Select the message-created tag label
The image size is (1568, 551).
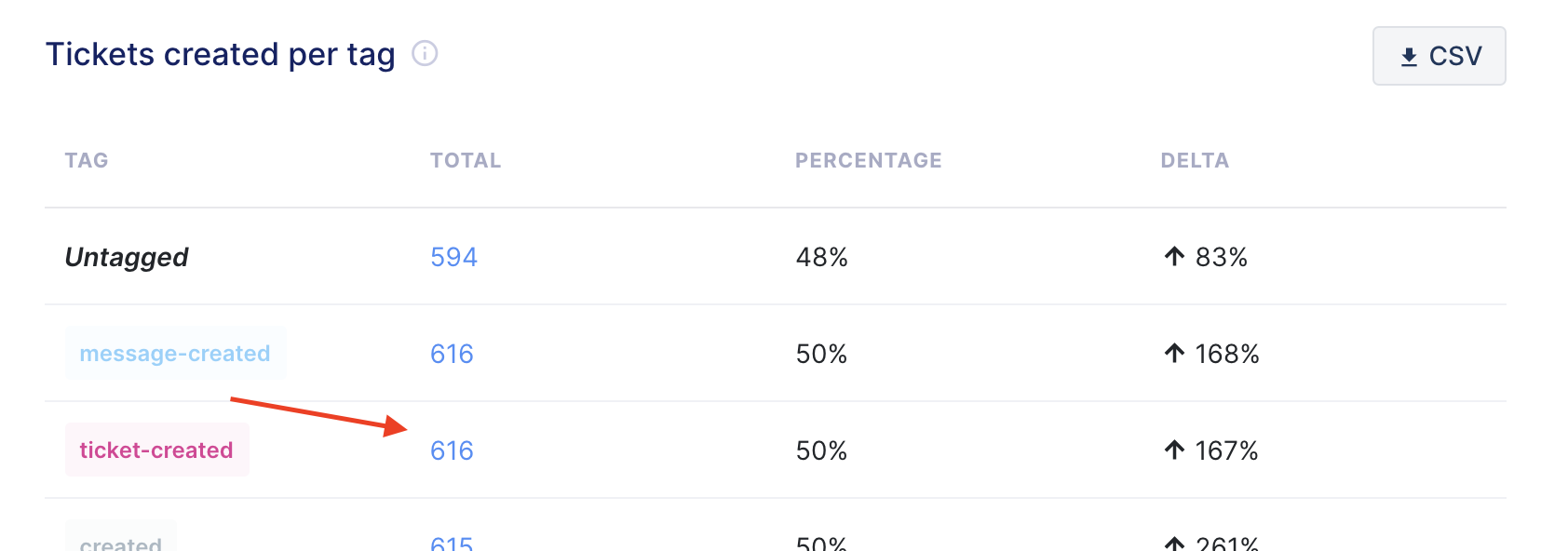[175, 354]
